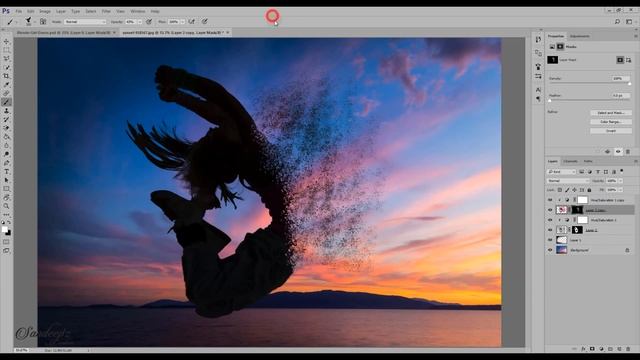The width and height of the screenshot is (640, 360).
Task: Hide the Layer 2 layer
Action: point(550,230)
